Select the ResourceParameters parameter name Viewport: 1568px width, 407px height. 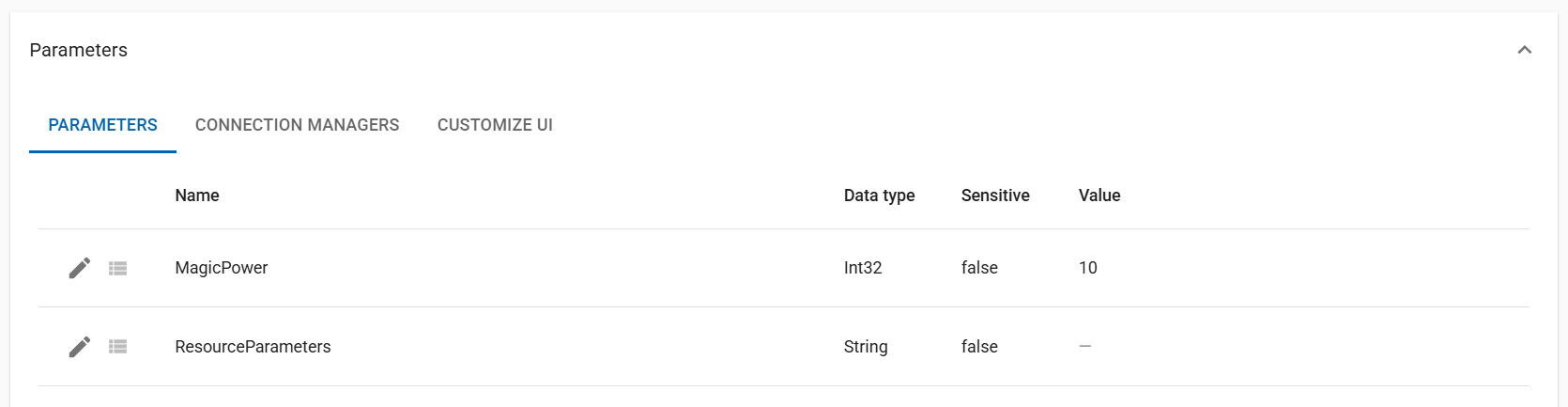[253, 347]
